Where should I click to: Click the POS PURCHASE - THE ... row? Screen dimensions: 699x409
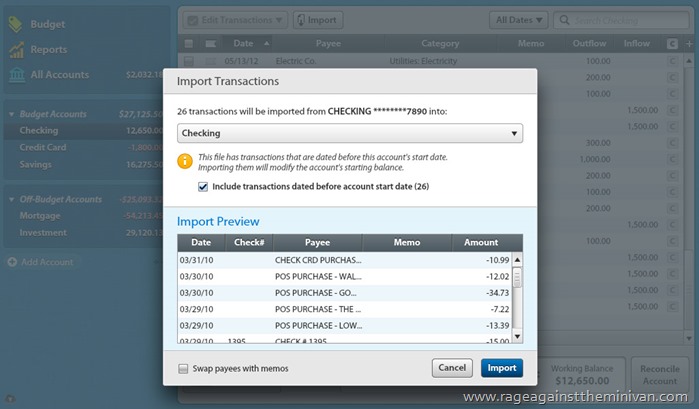click(x=345, y=309)
